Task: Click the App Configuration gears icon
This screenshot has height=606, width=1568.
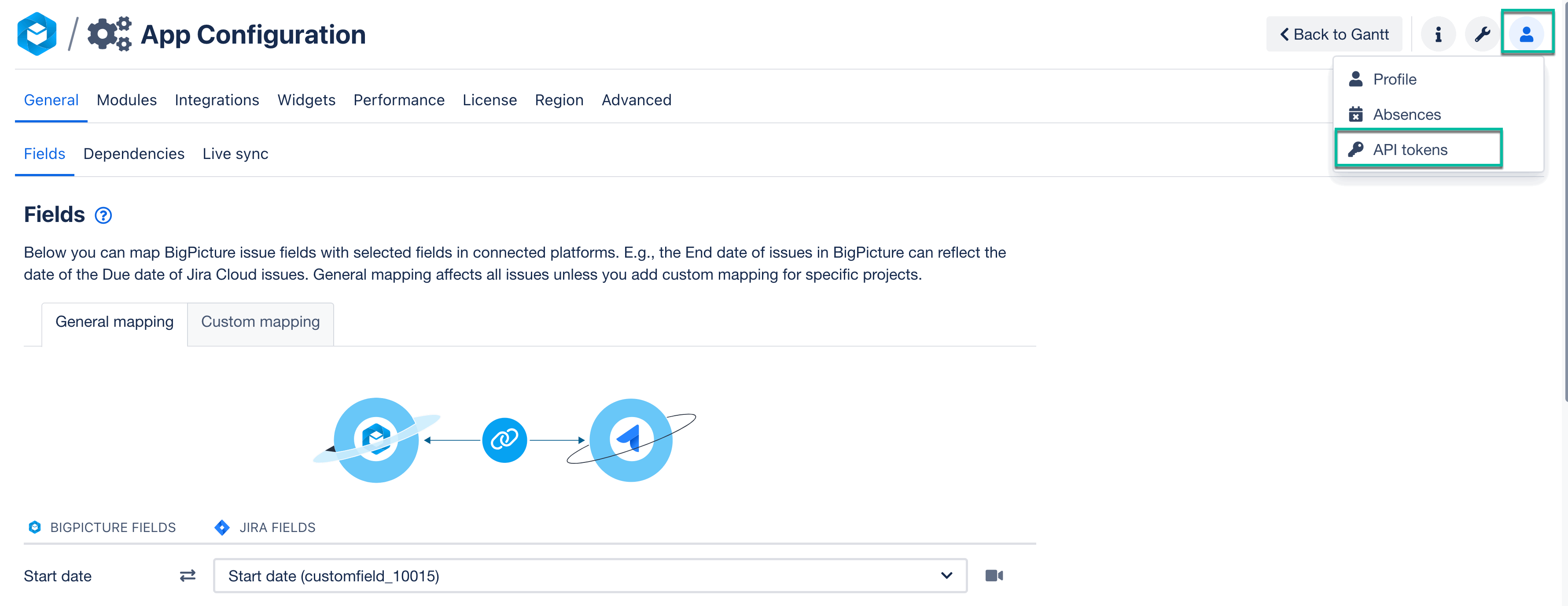Action: (x=110, y=33)
